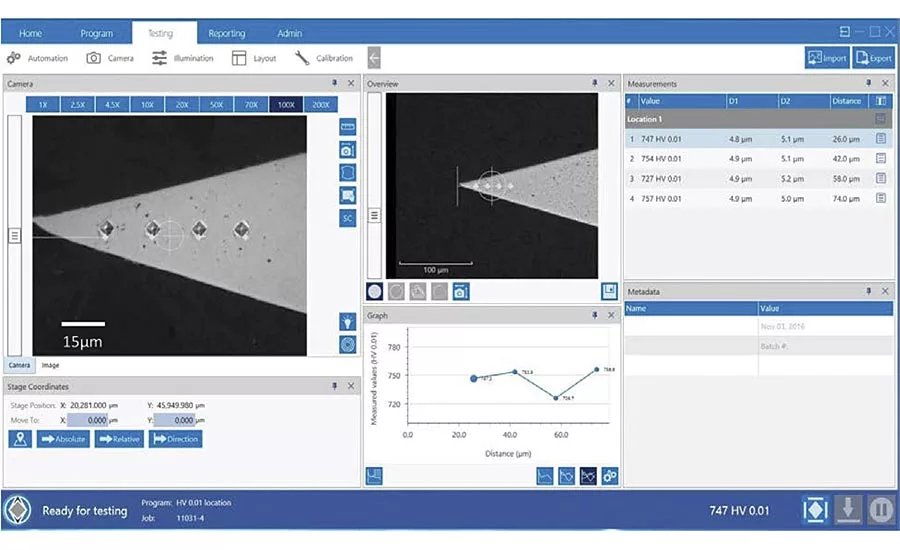
Task: Select the line chart icon in the Graph panel
Action: [x=545, y=476]
